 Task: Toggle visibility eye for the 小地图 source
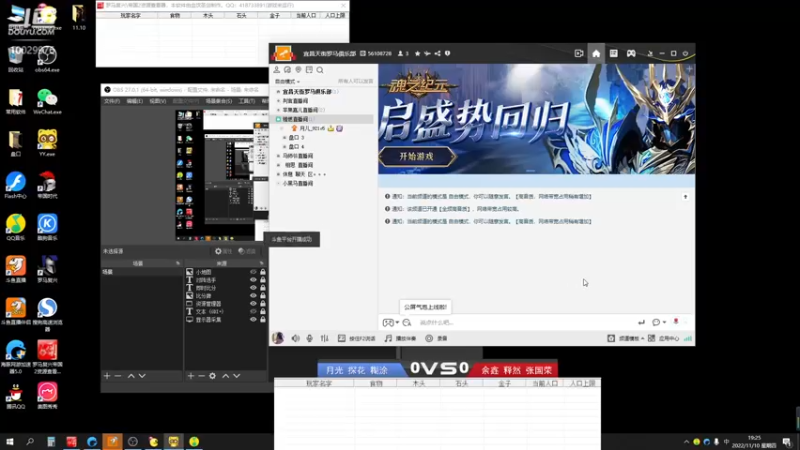pos(253,272)
